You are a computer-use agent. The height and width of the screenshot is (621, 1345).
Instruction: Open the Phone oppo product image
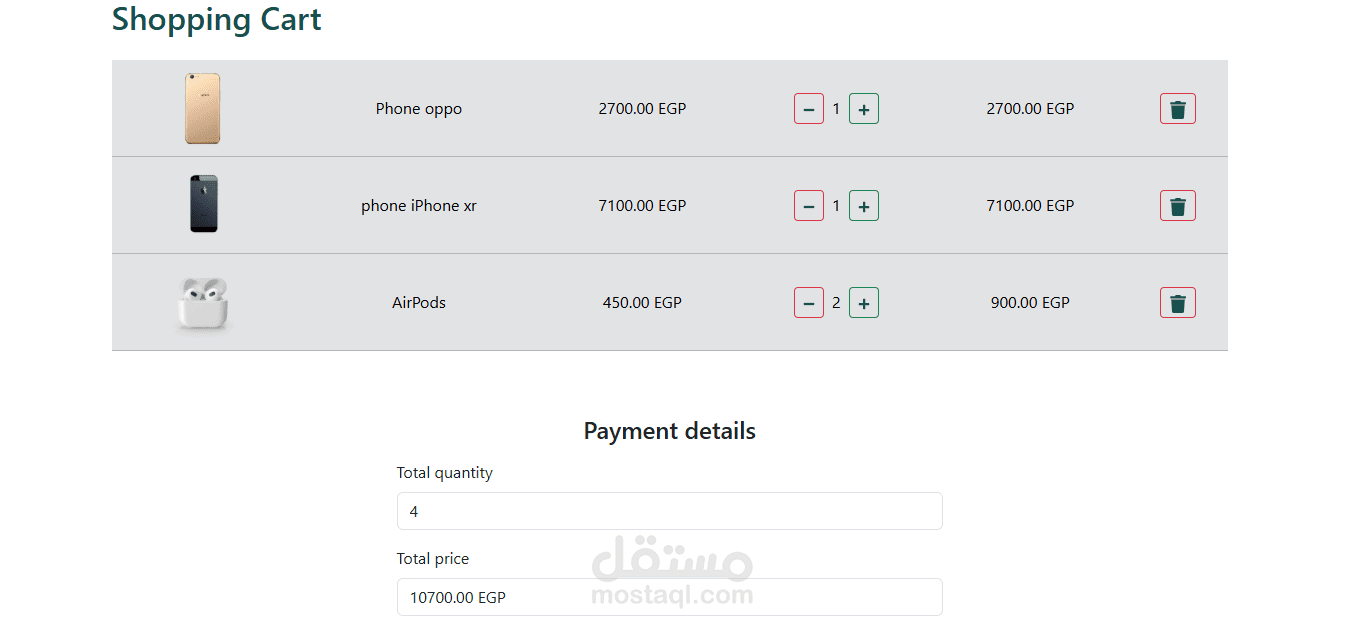point(202,109)
